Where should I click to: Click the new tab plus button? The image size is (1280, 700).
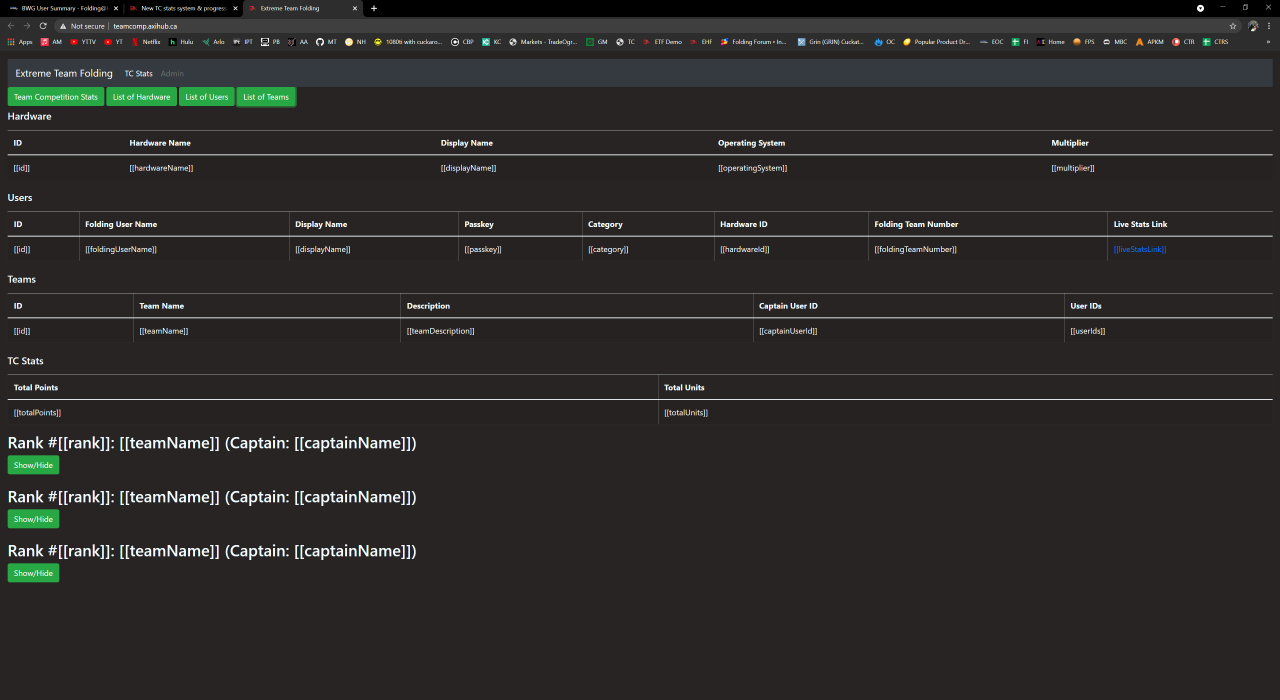[x=374, y=8]
